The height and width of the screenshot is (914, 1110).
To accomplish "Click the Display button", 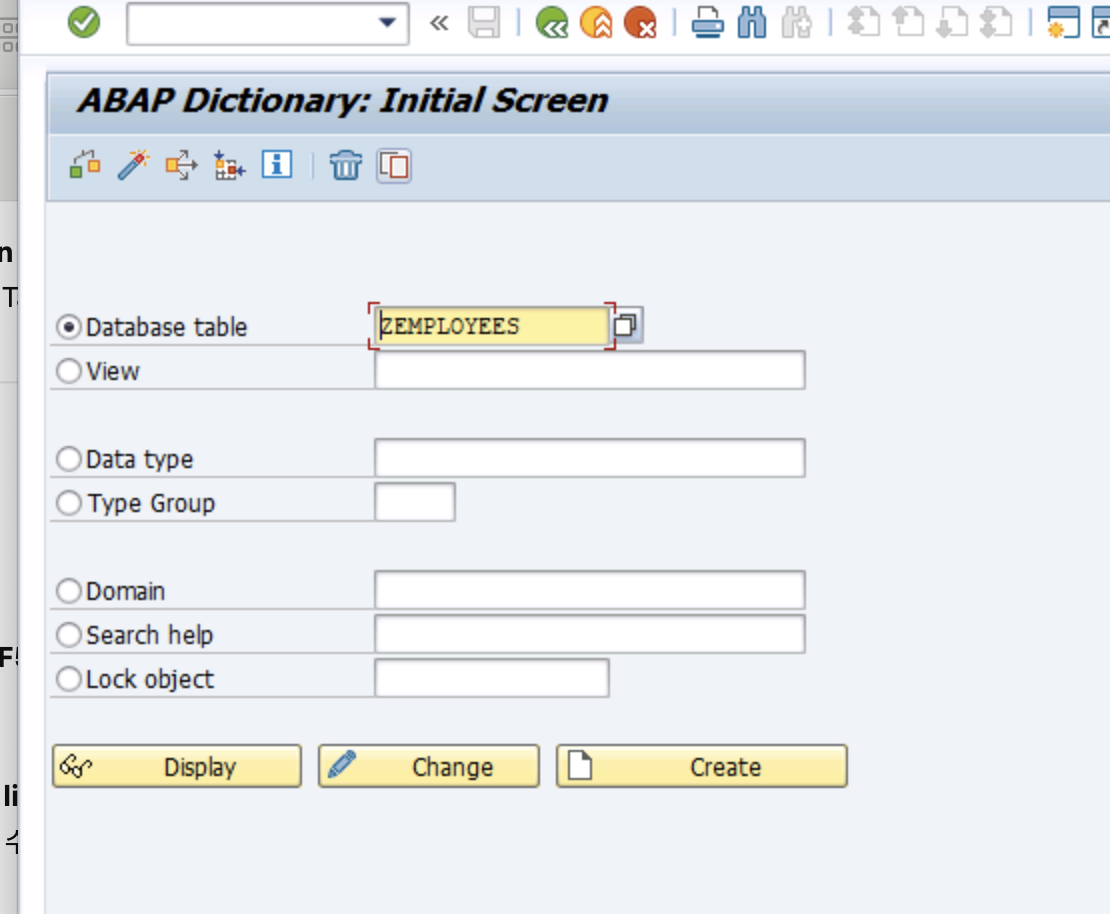I will [x=177, y=766].
